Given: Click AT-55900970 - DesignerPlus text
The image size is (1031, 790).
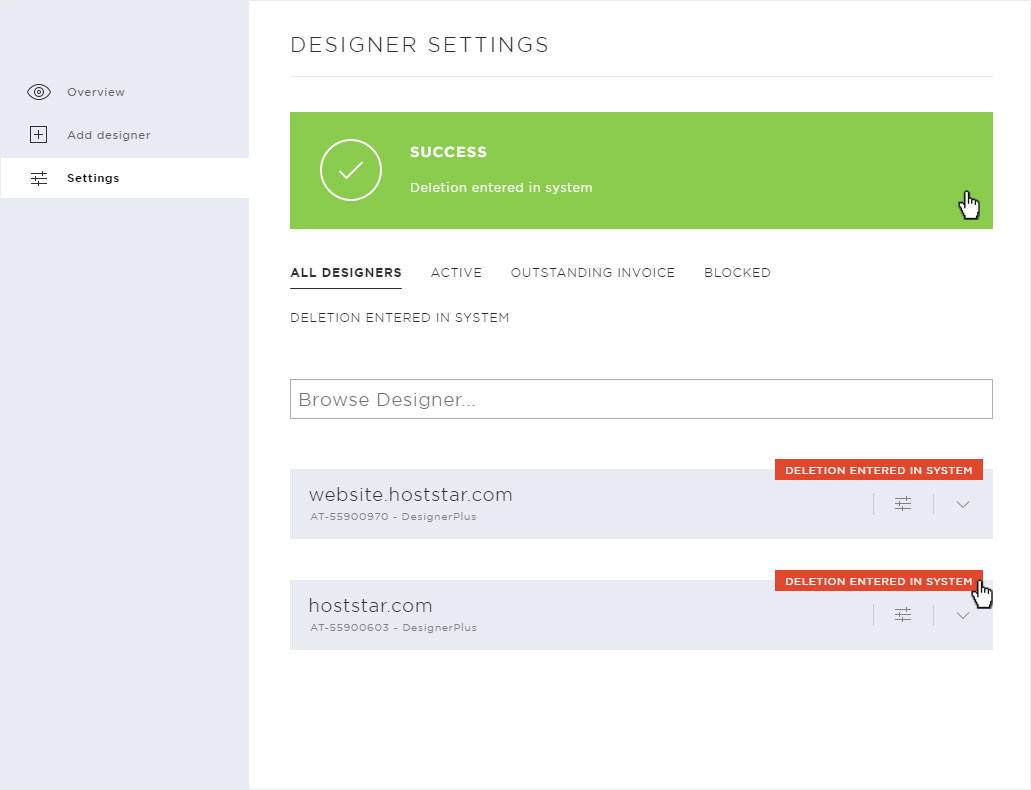Looking at the screenshot, I should (x=393, y=516).
